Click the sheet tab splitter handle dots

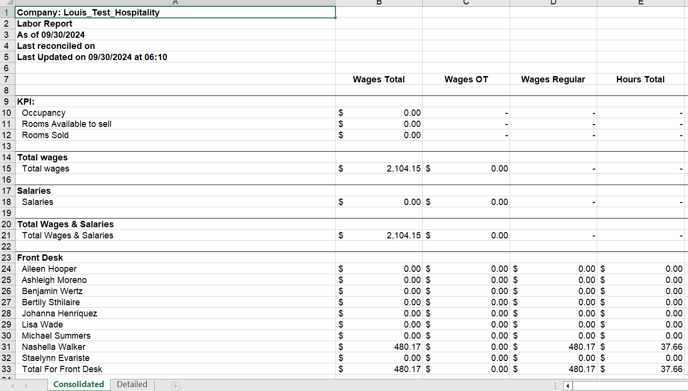555,386
